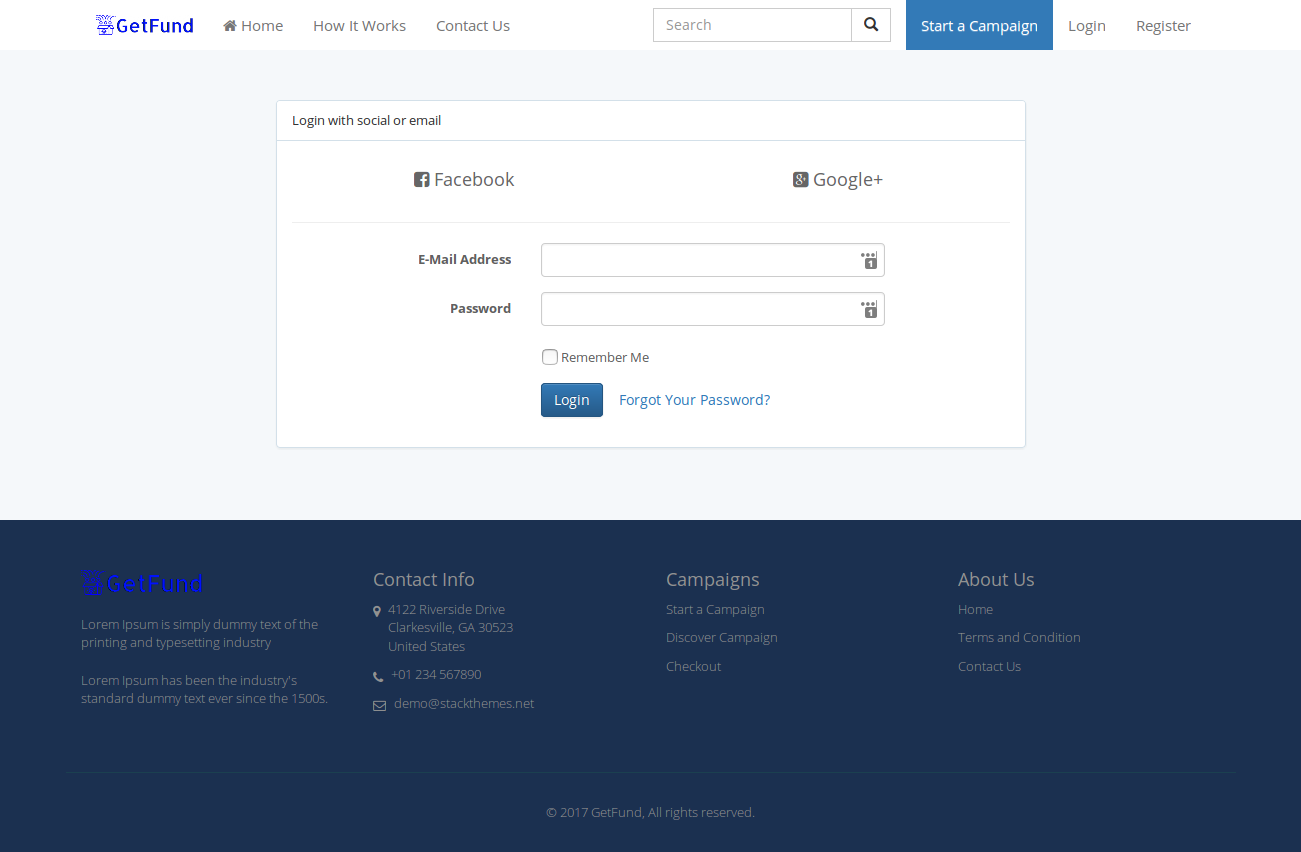Focus the E-Mail Address field
Screen dimensions: 1301x852
point(713,260)
